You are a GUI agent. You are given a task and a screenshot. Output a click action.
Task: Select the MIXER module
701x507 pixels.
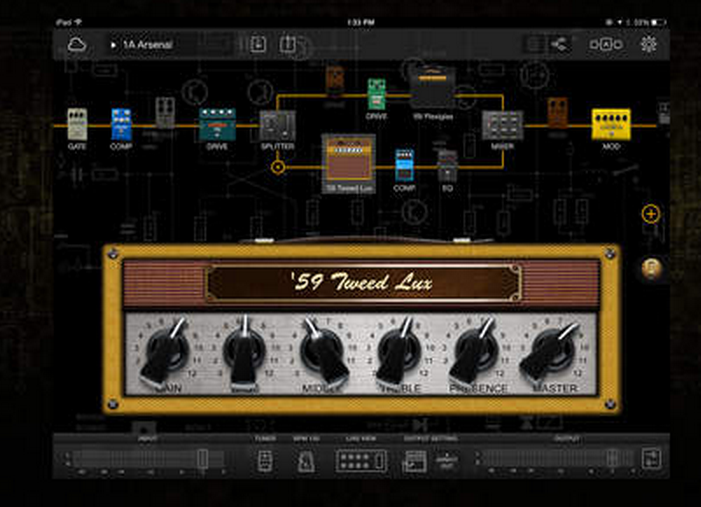pyautogui.click(x=503, y=126)
